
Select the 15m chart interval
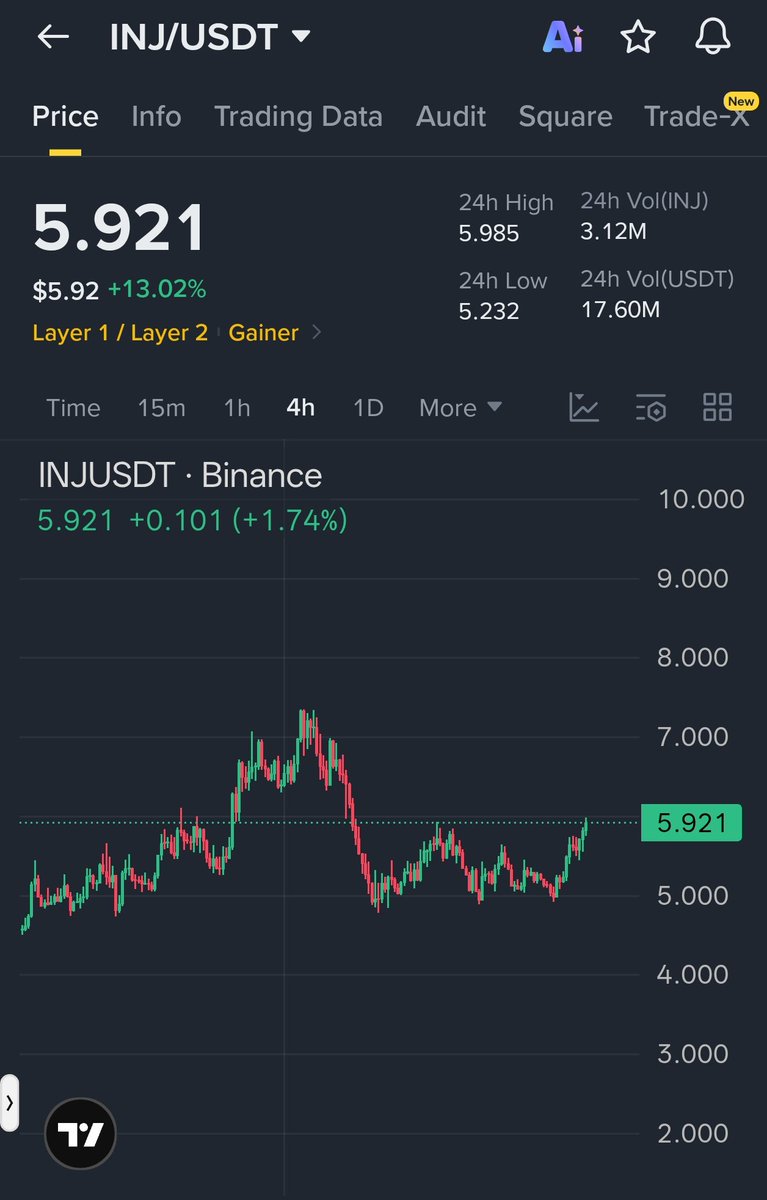[x=162, y=408]
